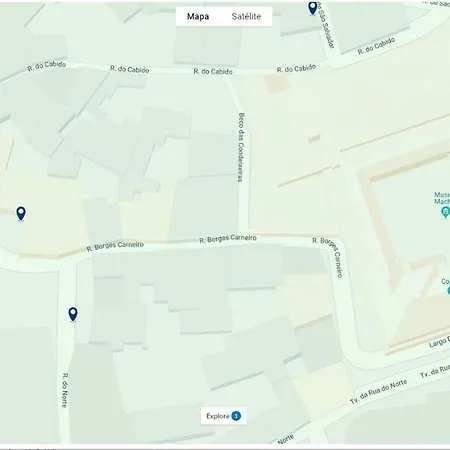Click the R. do Norte street label

(x=65, y=390)
